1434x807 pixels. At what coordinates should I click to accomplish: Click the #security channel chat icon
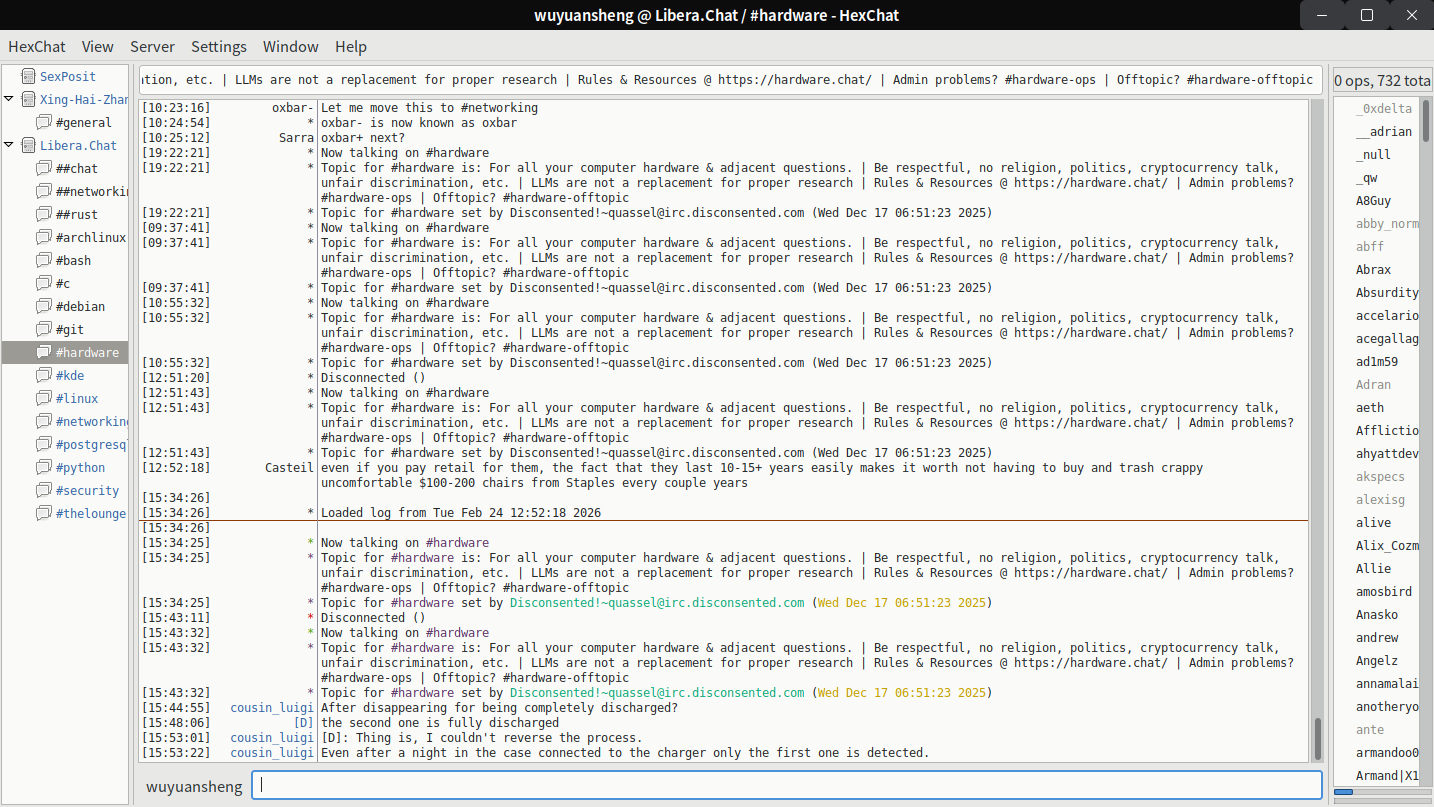[x=44, y=490]
